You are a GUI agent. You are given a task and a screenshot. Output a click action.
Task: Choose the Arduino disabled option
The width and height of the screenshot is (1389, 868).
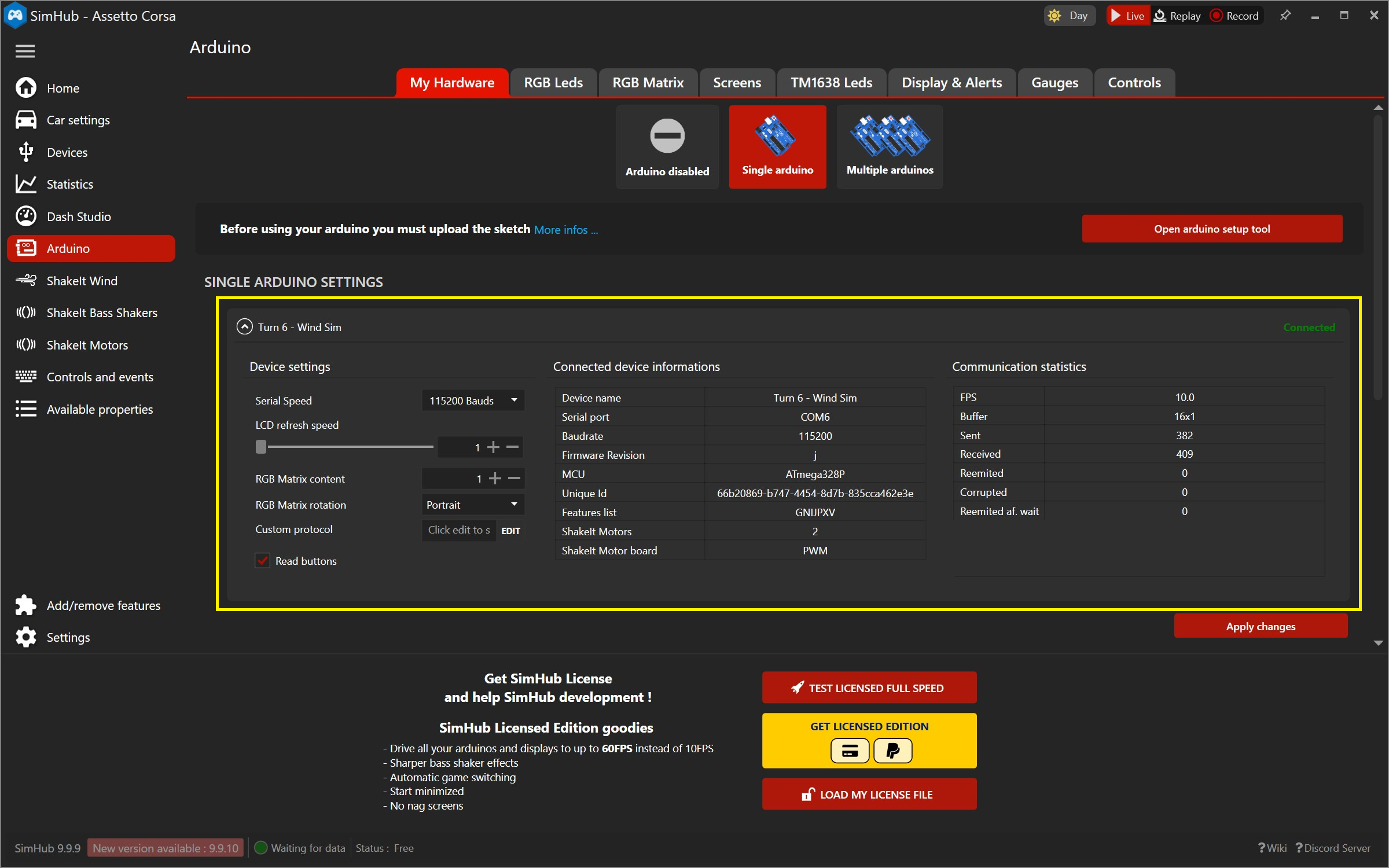tap(667, 146)
